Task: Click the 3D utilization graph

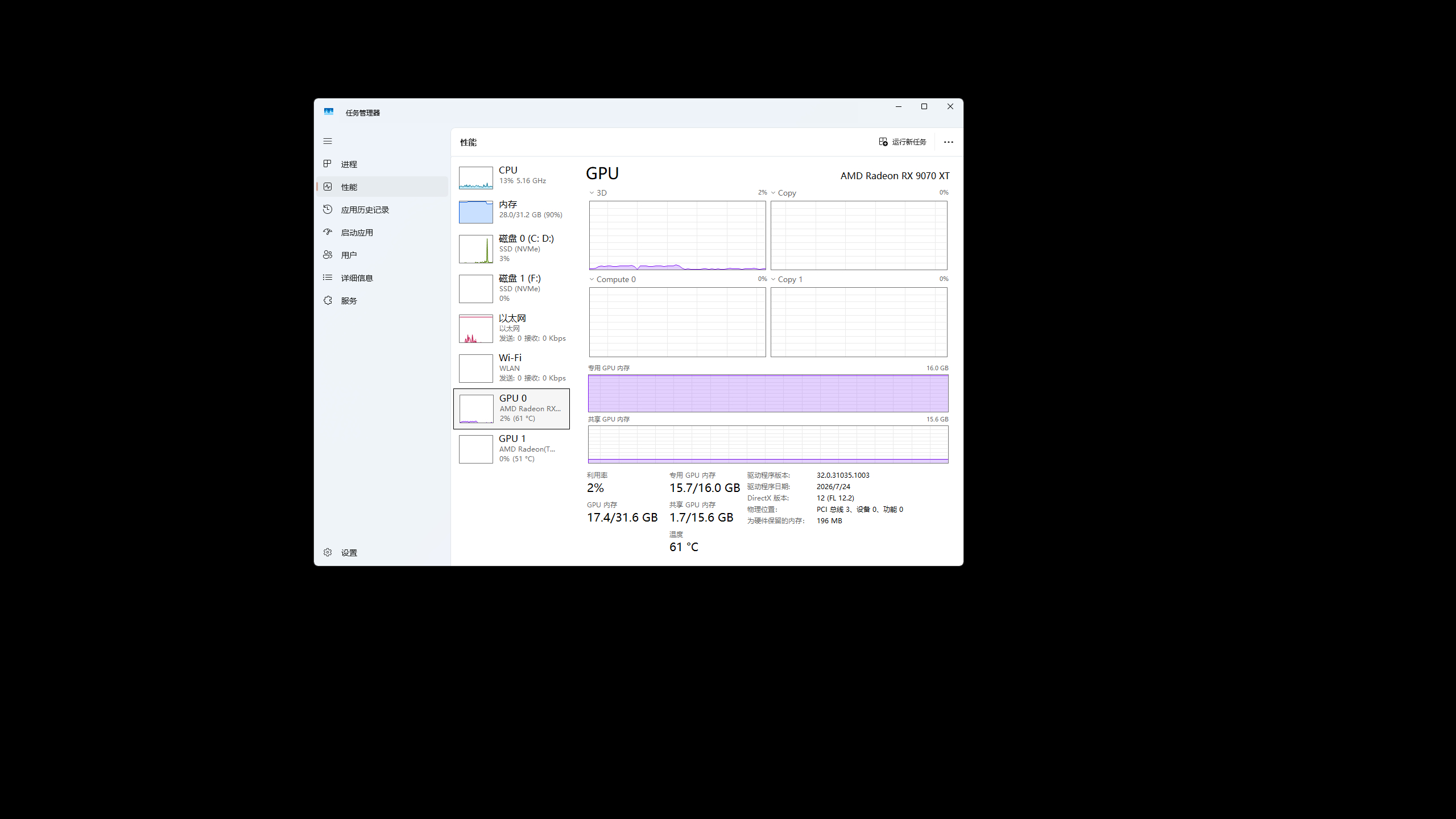Action: pyautogui.click(x=677, y=235)
